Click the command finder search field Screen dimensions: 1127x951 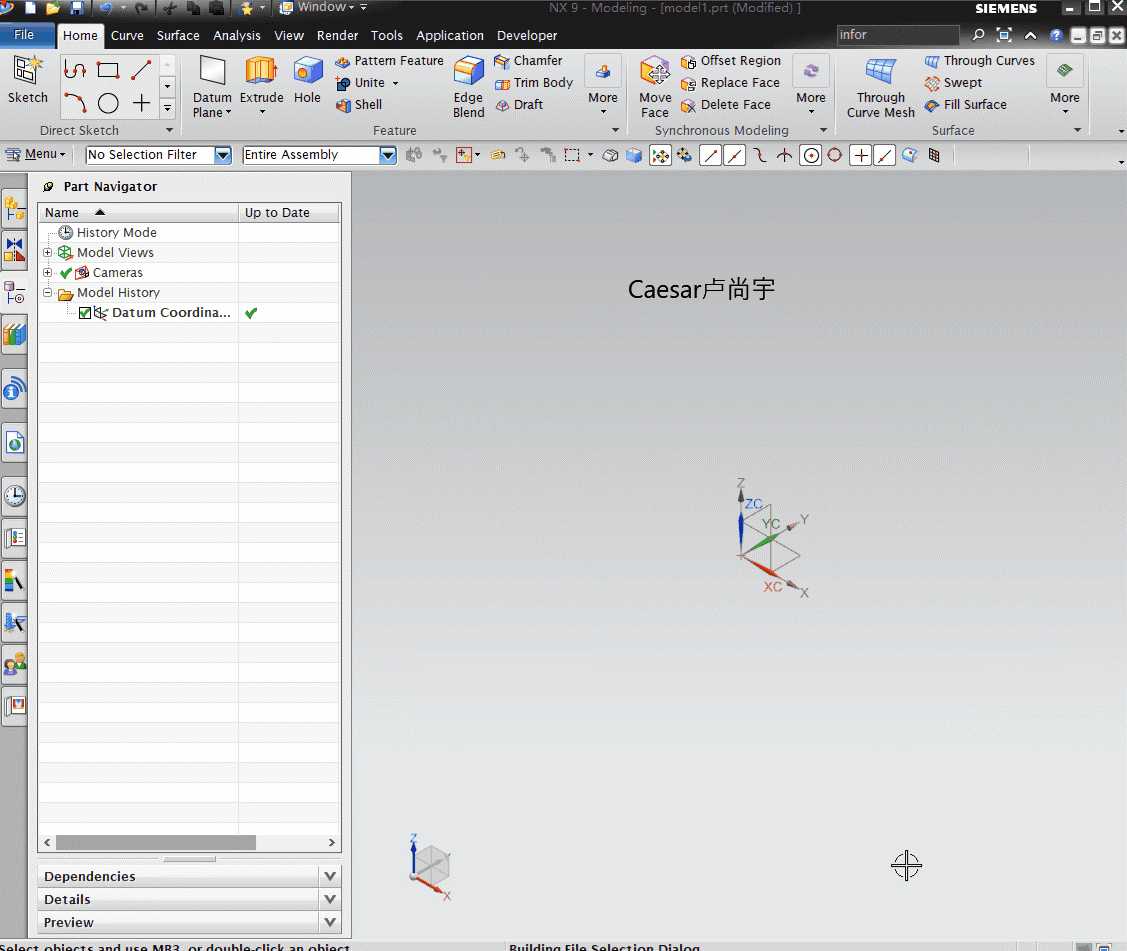coord(897,35)
